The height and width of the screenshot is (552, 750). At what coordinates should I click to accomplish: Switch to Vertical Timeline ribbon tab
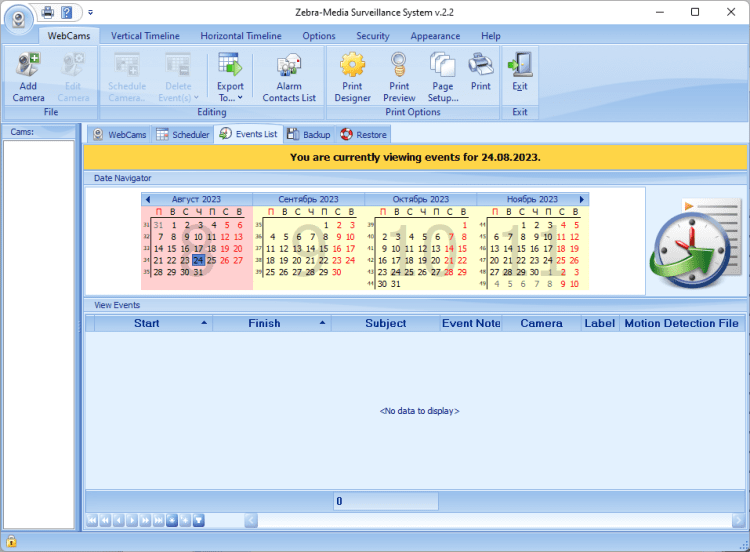pos(145,36)
